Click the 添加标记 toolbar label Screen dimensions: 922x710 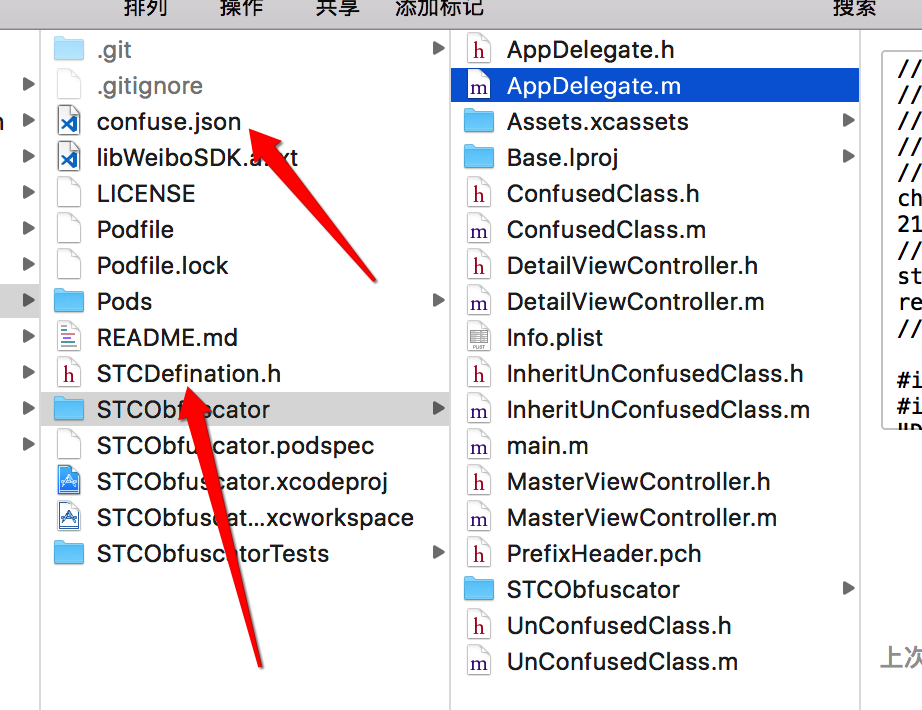tap(439, 8)
